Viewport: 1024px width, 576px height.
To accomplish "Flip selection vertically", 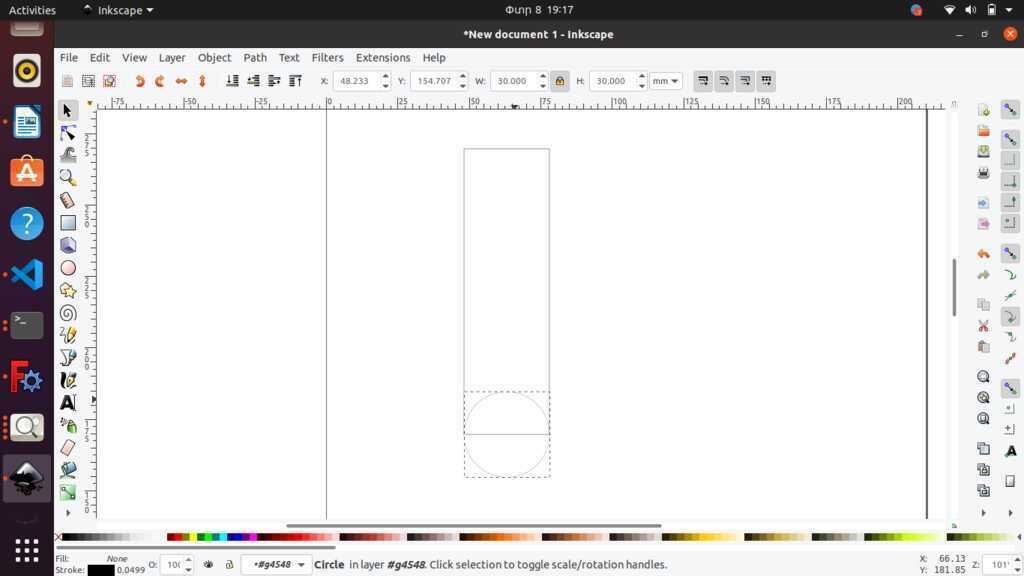I will point(202,81).
